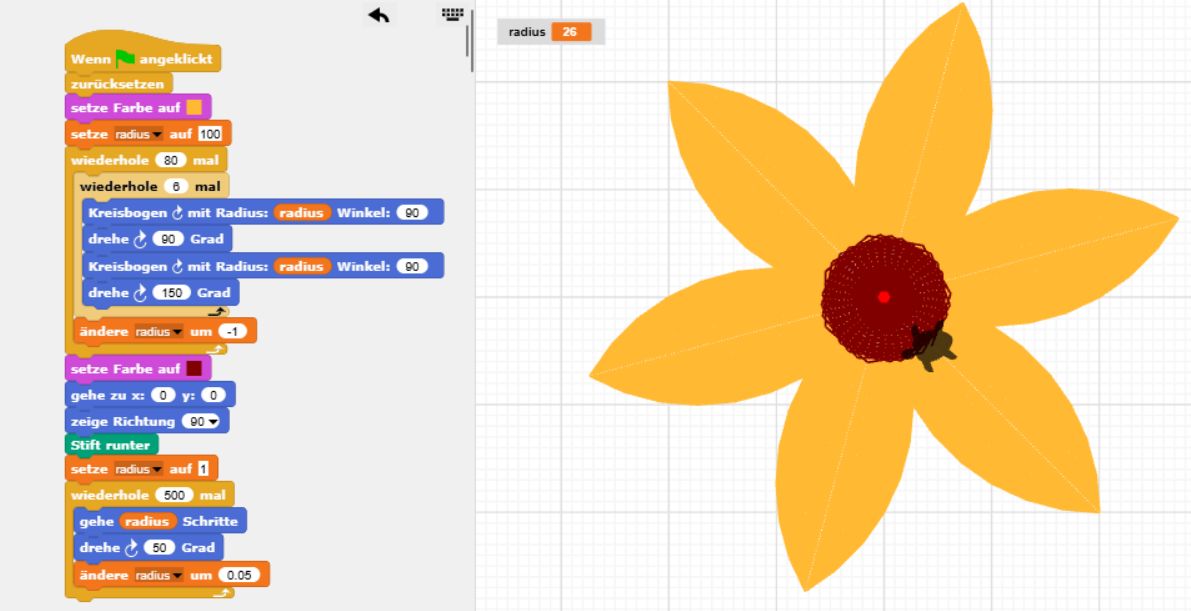Screen dimensions: 1191x611
Task: Open the direction dropdown in 'zeige Richtung 90'
Action: (x=204, y=422)
